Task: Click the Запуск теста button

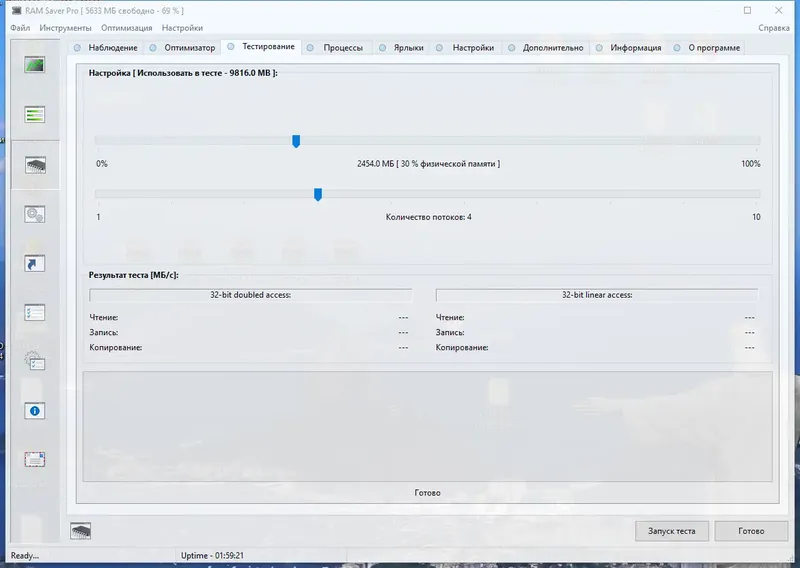Action: (x=671, y=531)
